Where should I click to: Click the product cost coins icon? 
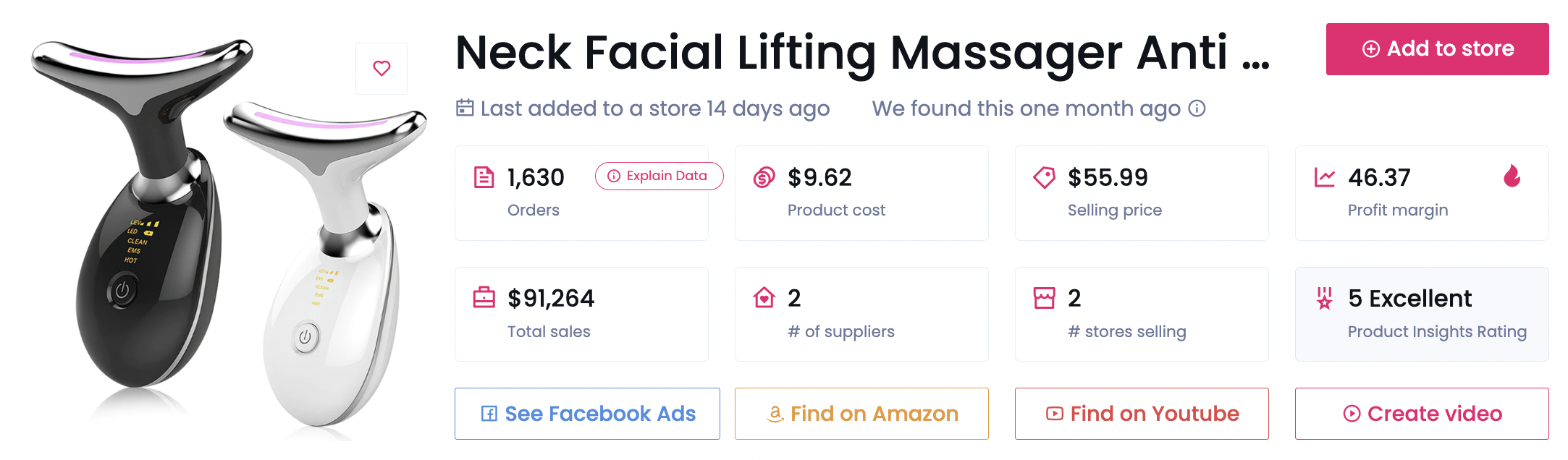coord(764,177)
